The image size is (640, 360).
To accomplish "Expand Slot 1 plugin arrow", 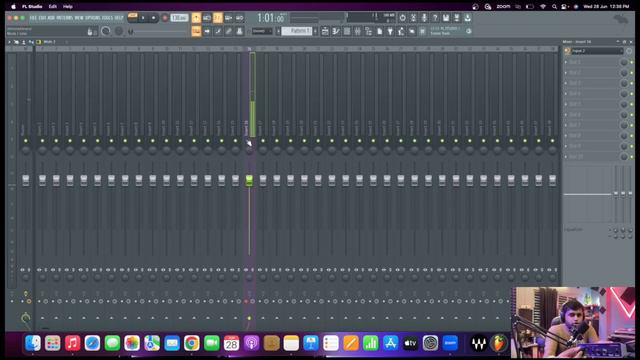I will [566, 62].
